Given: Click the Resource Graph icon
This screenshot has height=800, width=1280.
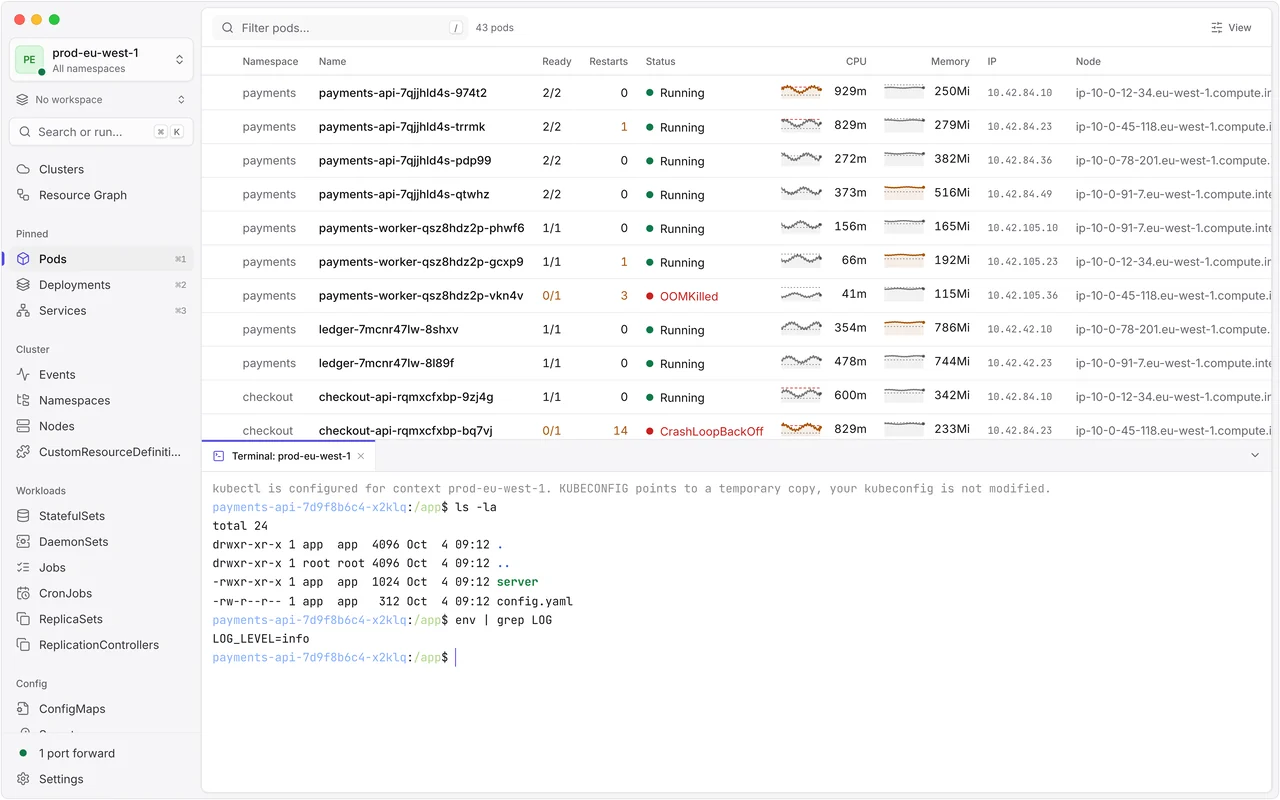Looking at the screenshot, I should [x=23, y=195].
